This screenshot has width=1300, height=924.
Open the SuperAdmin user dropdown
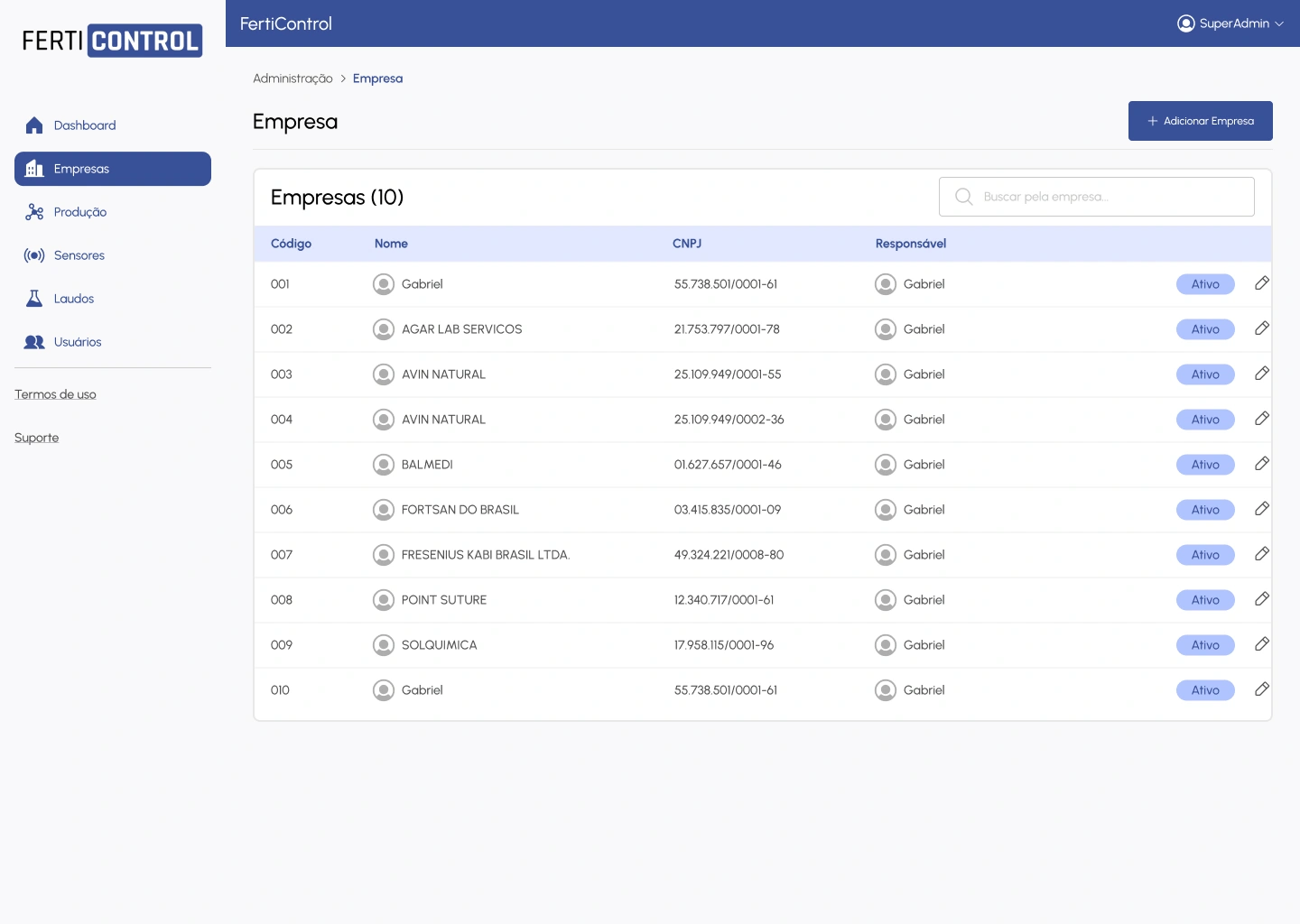[x=1230, y=23]
